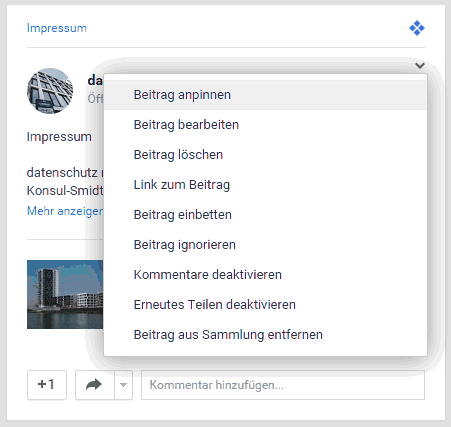Click the share arrow icon
Viewport: 451px width, 427px height.
[95, 385]
